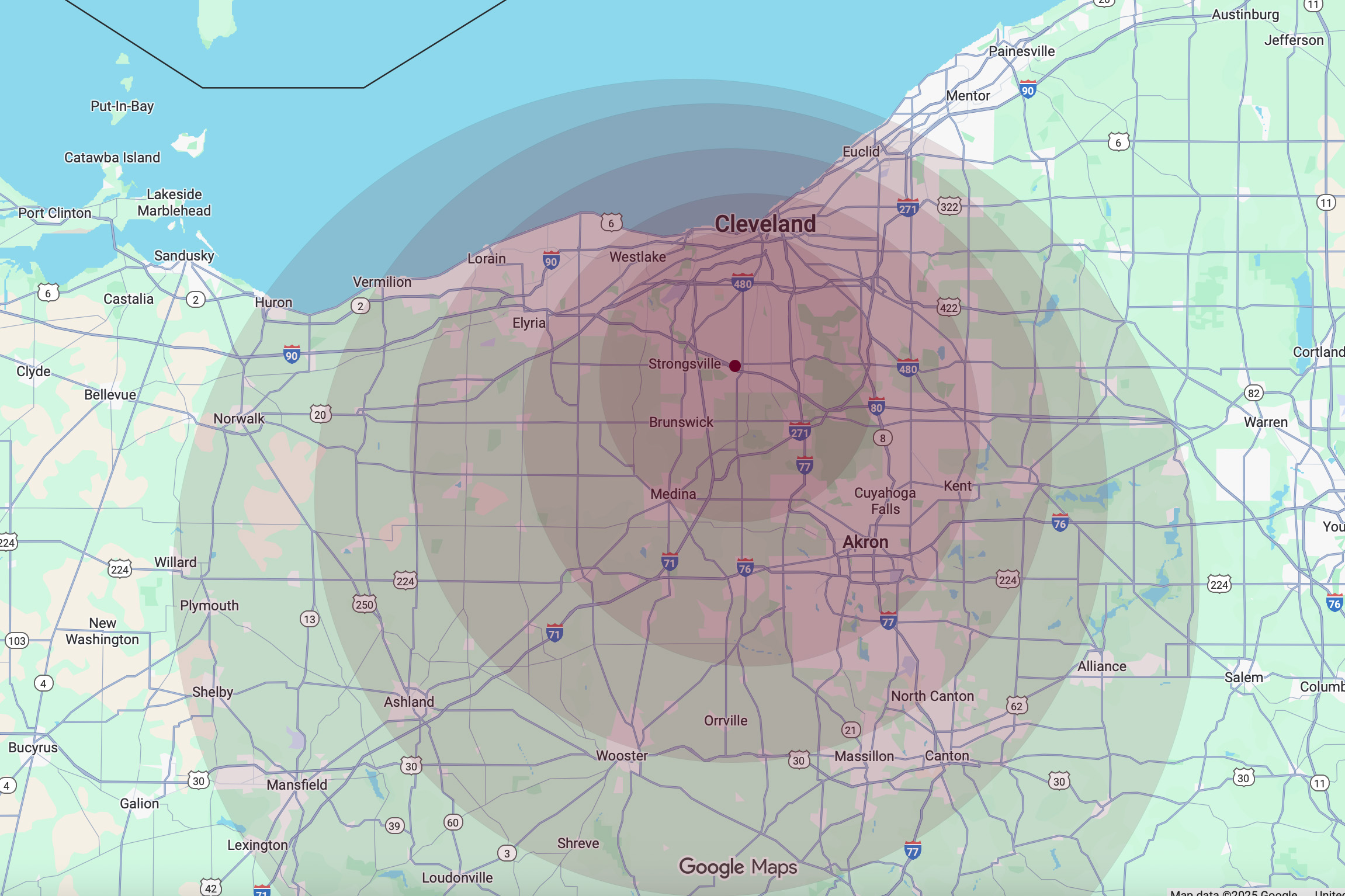This screenshot has width=1345, height=896.
Task: Click the Painesville town label
Action: 1021,51
